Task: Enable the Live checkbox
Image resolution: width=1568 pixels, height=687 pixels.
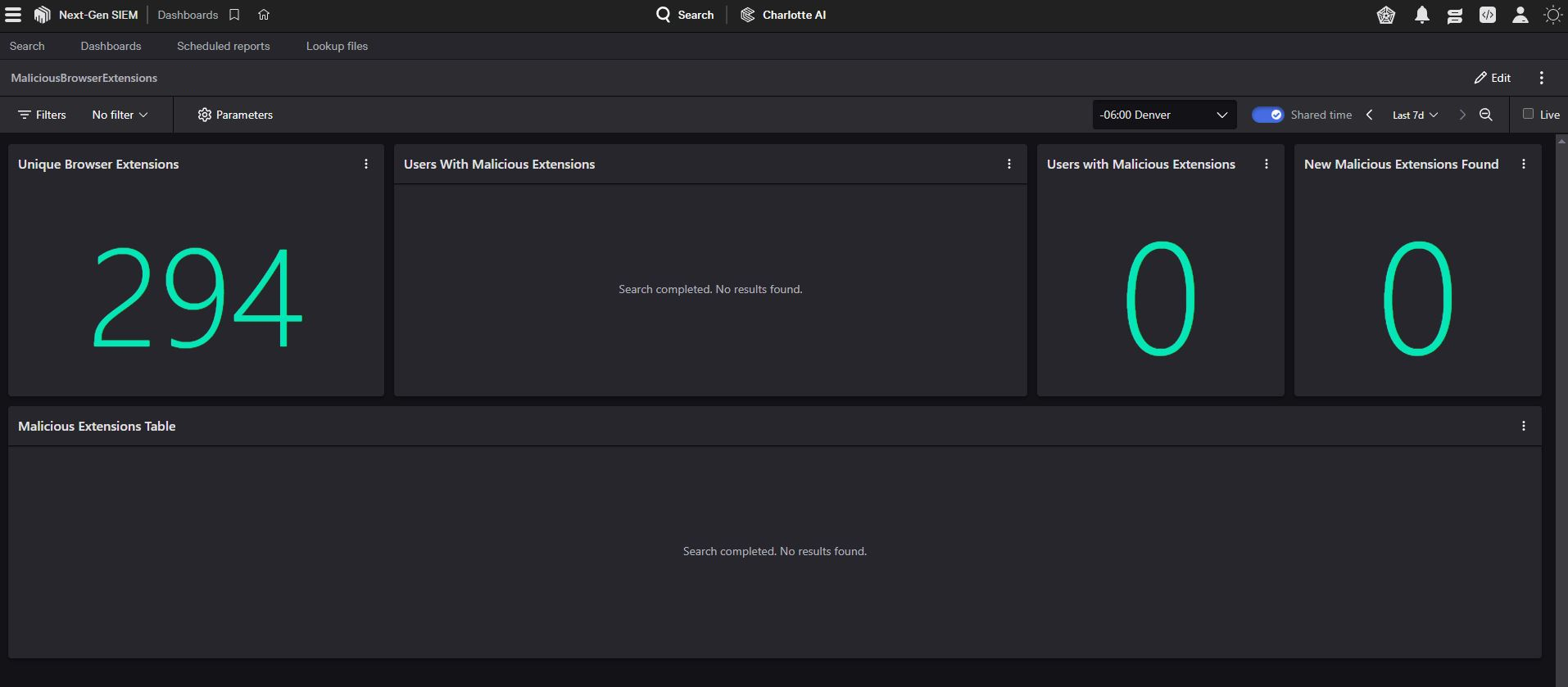Action: pos(1528,114)
